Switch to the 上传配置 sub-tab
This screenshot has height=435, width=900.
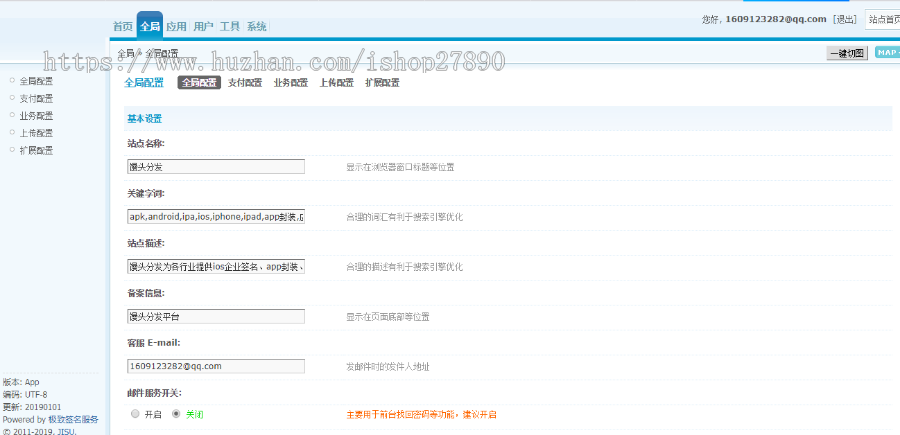337,83
